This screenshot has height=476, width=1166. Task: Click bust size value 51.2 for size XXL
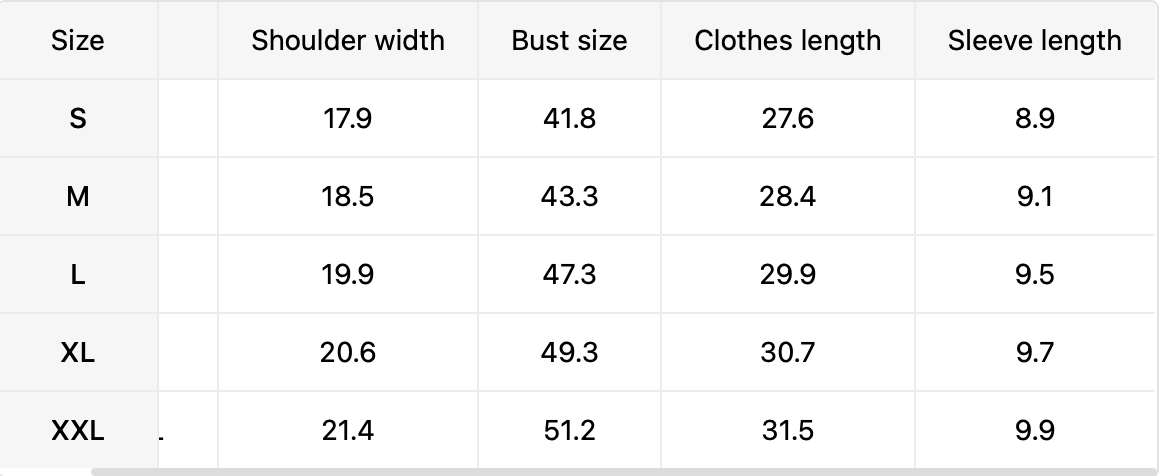click(x=569, y=431)
